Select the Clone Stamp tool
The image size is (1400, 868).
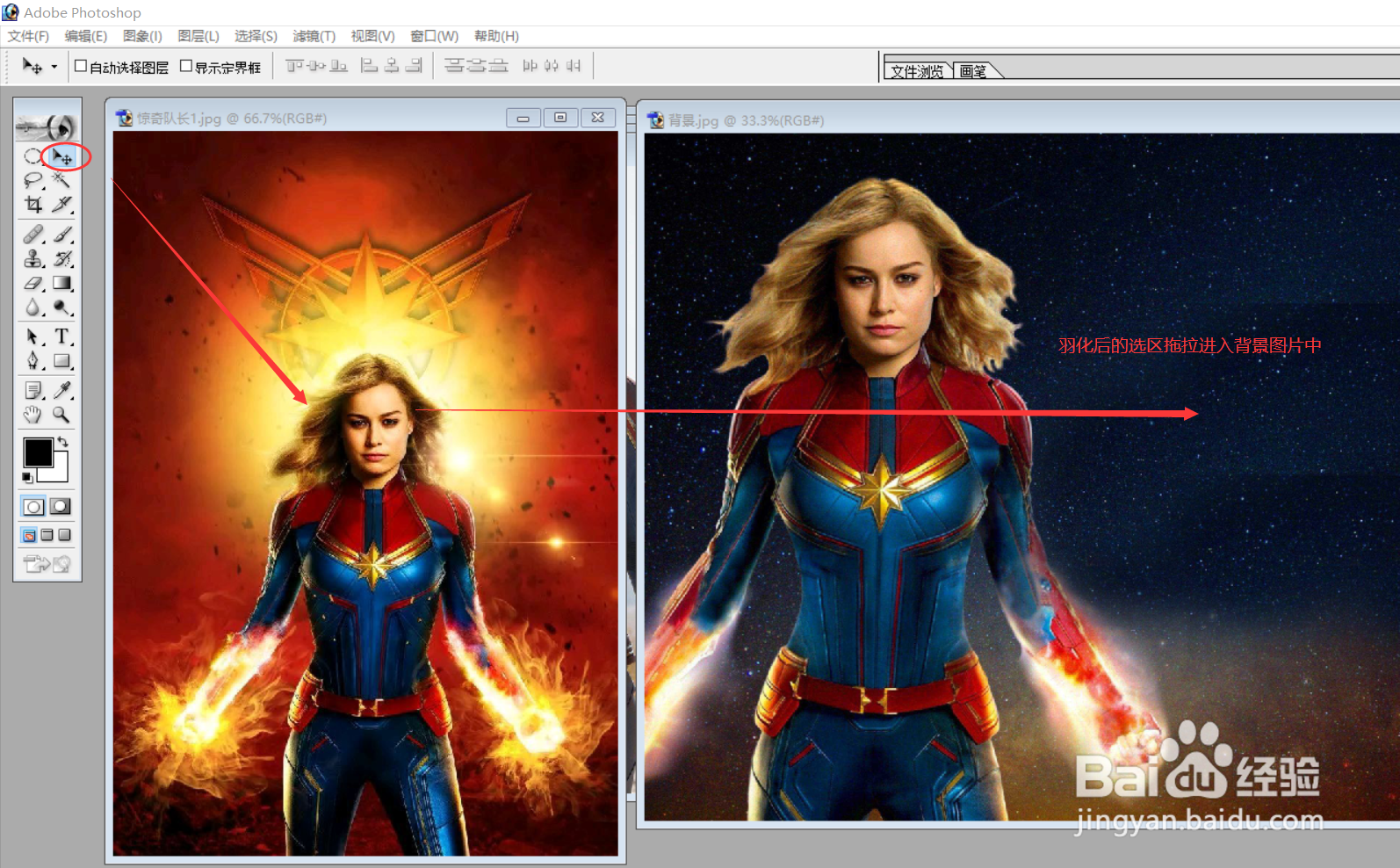pyautogui.click(x=33, y=258)
